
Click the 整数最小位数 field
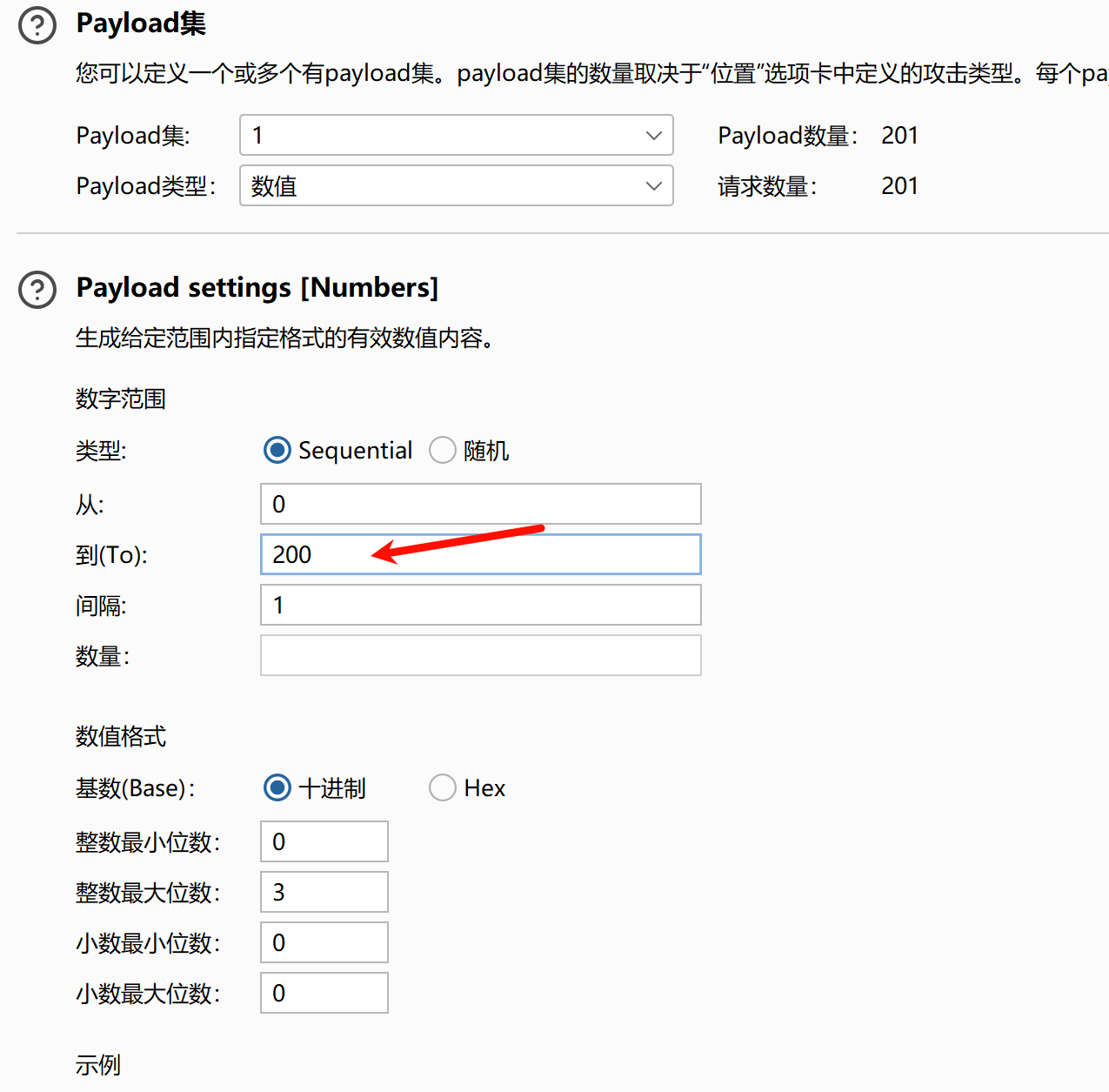point(324,841)
